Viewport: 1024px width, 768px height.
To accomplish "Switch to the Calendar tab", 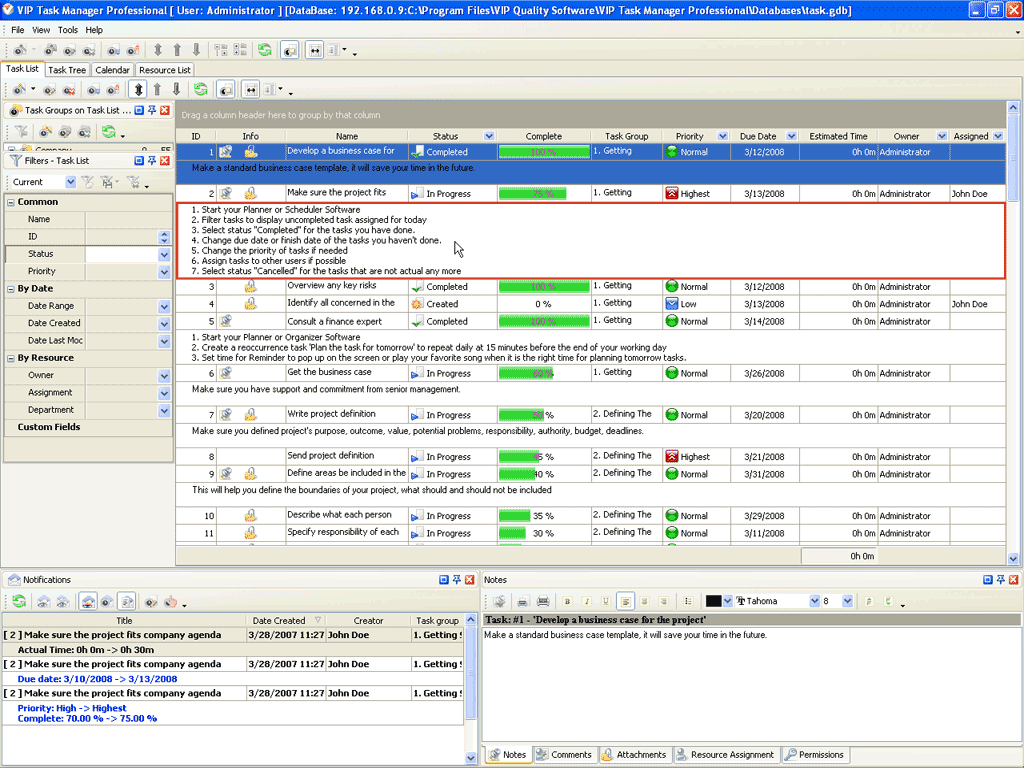I will tap(112, 70).
